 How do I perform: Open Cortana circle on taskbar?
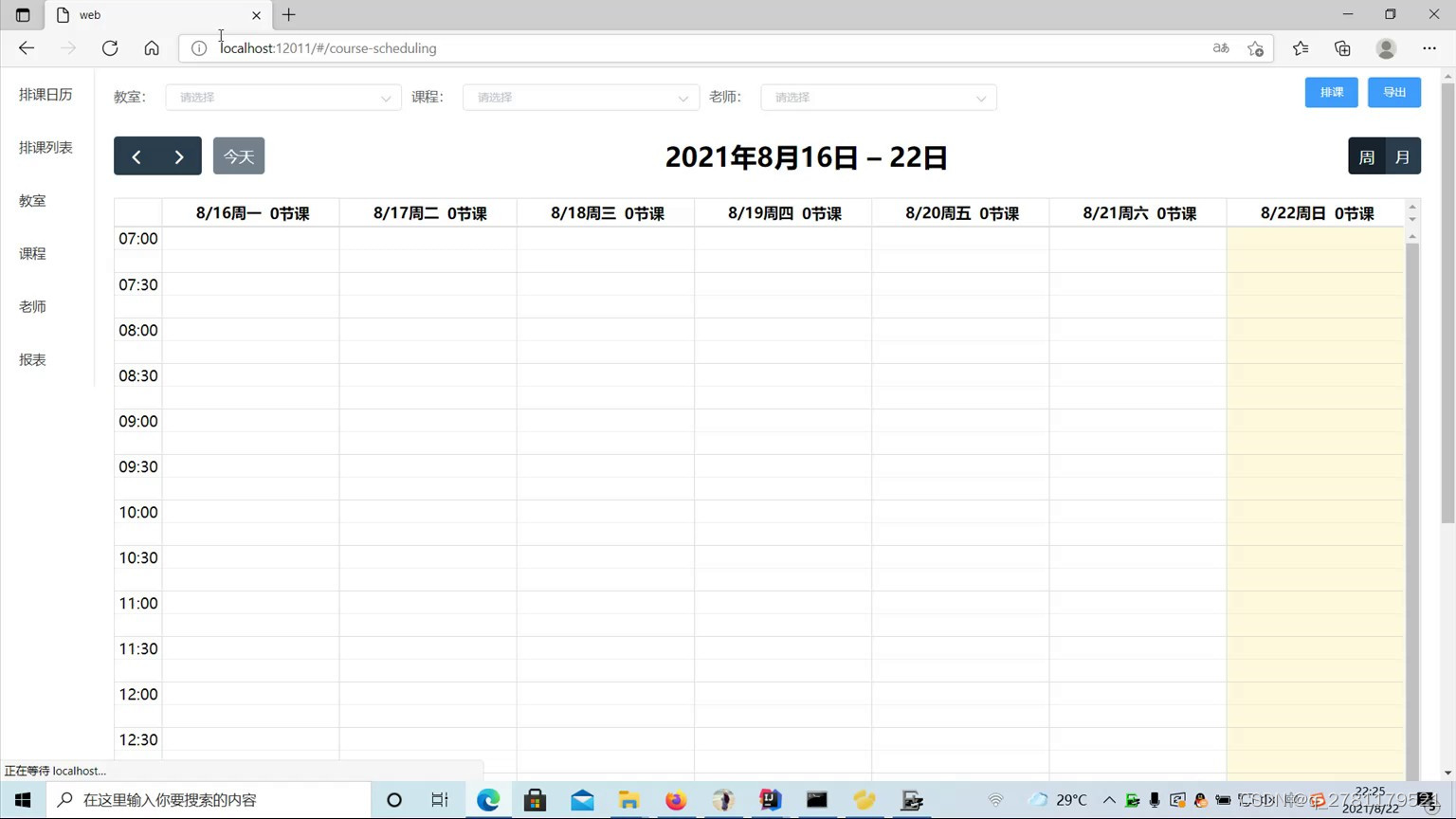(394, 800)
